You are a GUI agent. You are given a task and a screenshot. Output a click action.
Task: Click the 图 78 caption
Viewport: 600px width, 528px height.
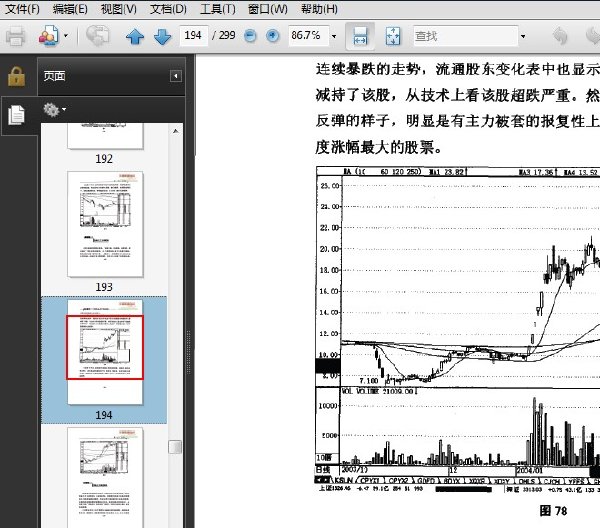tap(553, 510)
